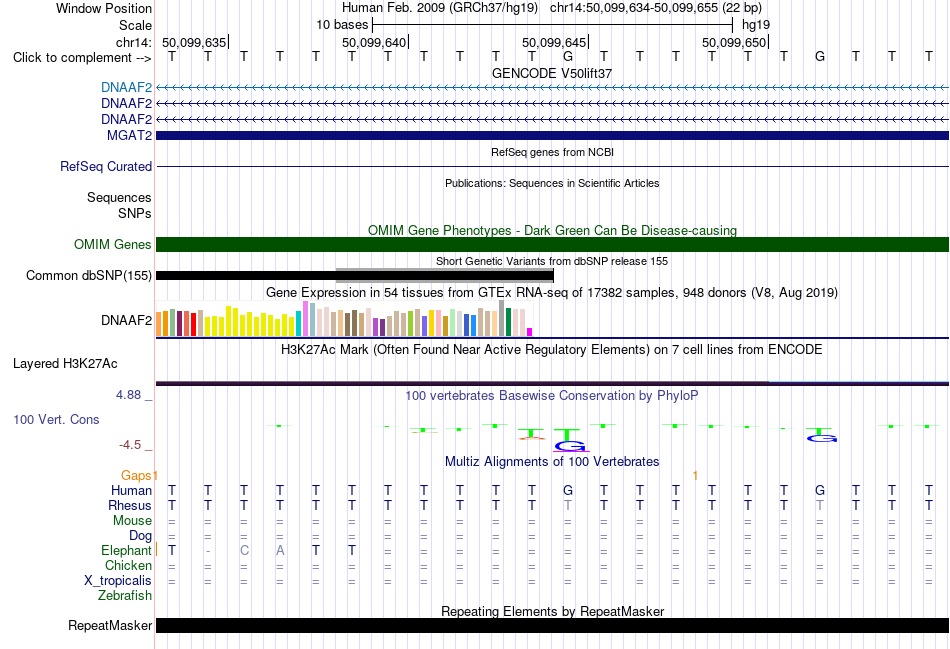Click the dark blue MGAT2 exon bar
Image resolution: width=950 pixels, height=649 pixels.
click(x=552, y=136)
